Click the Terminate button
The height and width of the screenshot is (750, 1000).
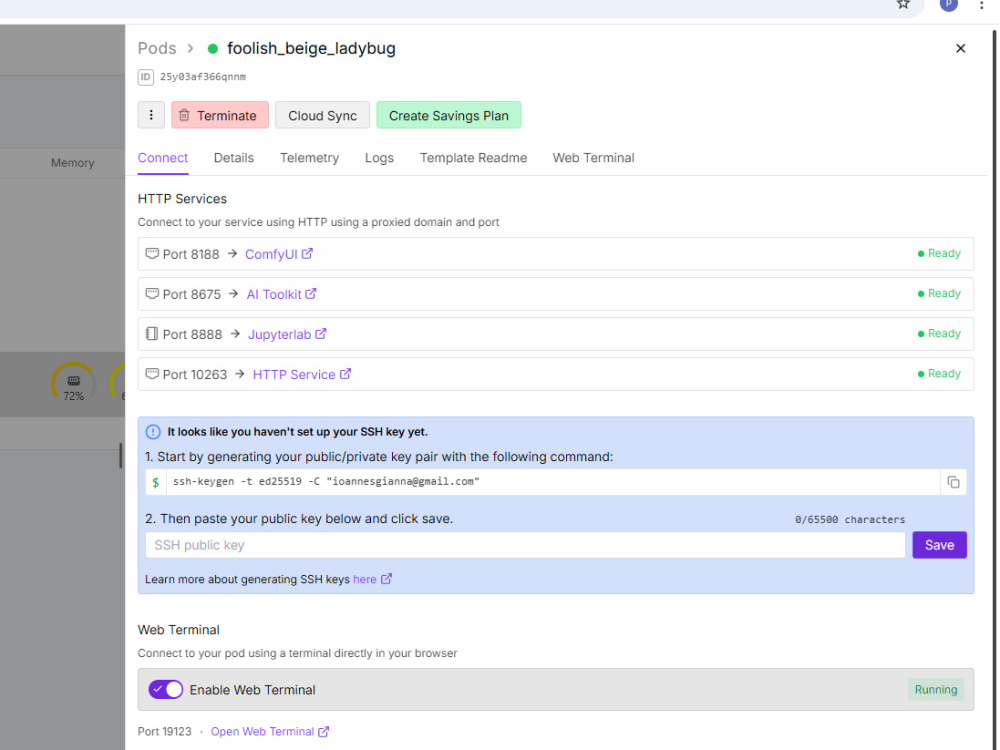219,115
